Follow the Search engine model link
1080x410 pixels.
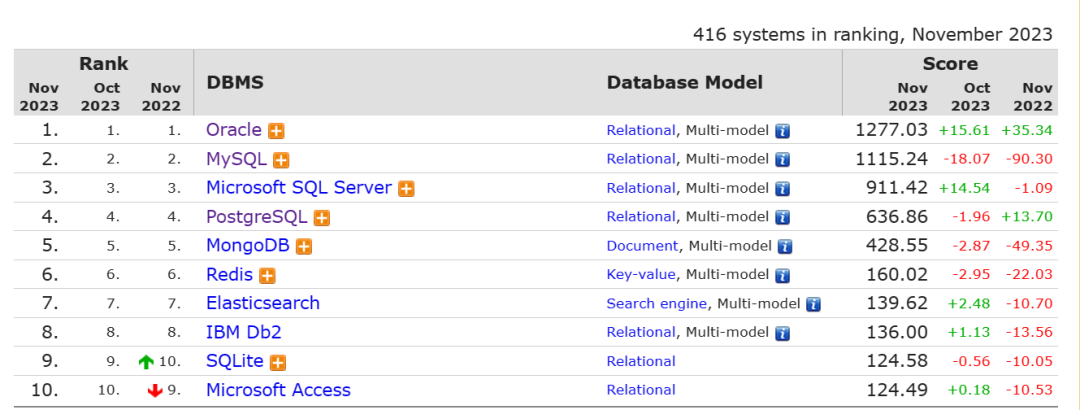[656, 304]
